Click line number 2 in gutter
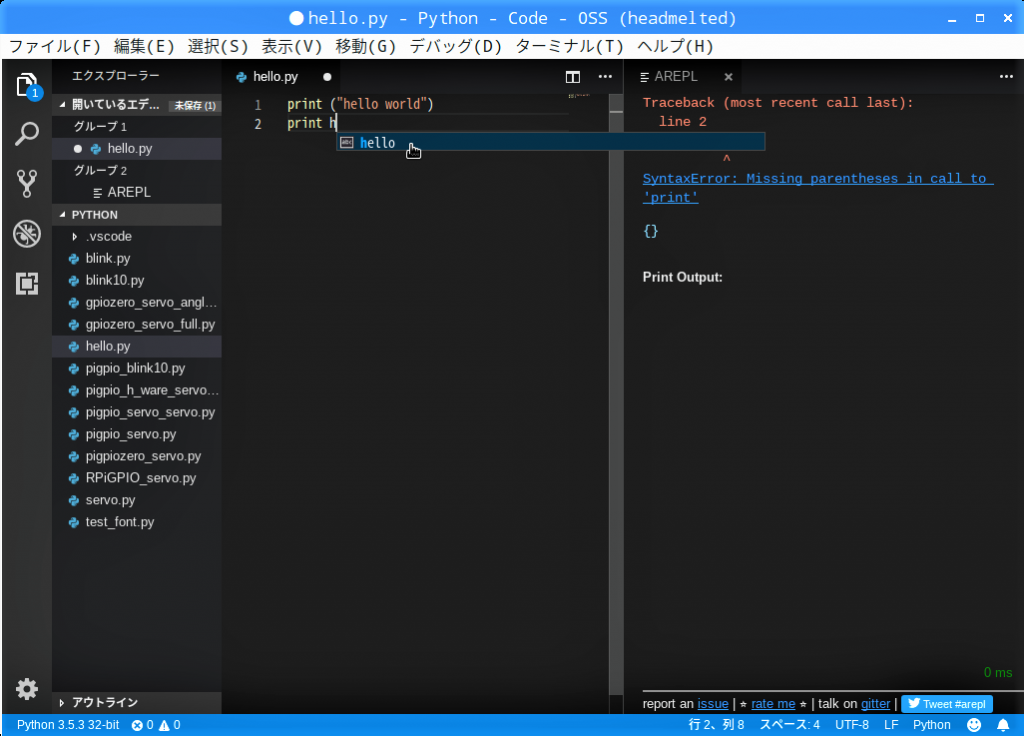 pos(258,124)
